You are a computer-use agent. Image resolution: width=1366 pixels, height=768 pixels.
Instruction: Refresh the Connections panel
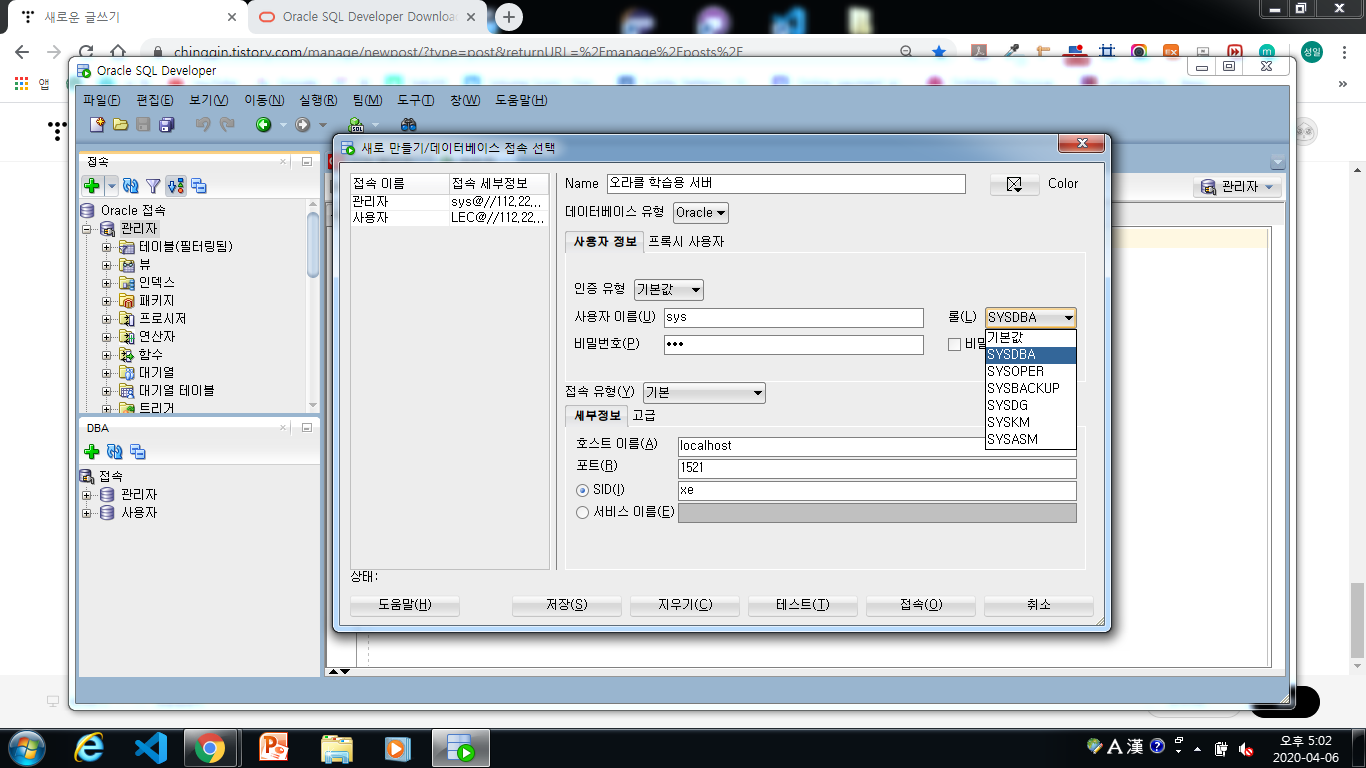click(130, 185)
